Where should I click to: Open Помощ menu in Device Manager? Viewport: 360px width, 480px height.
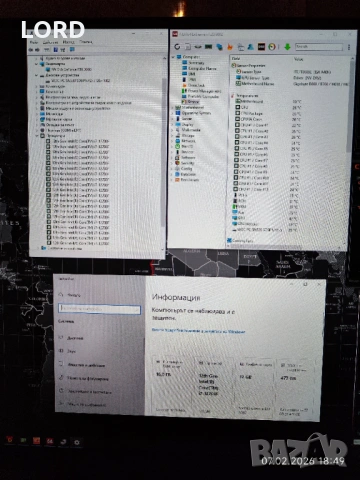pyautogui.click(x=86, y=42)
